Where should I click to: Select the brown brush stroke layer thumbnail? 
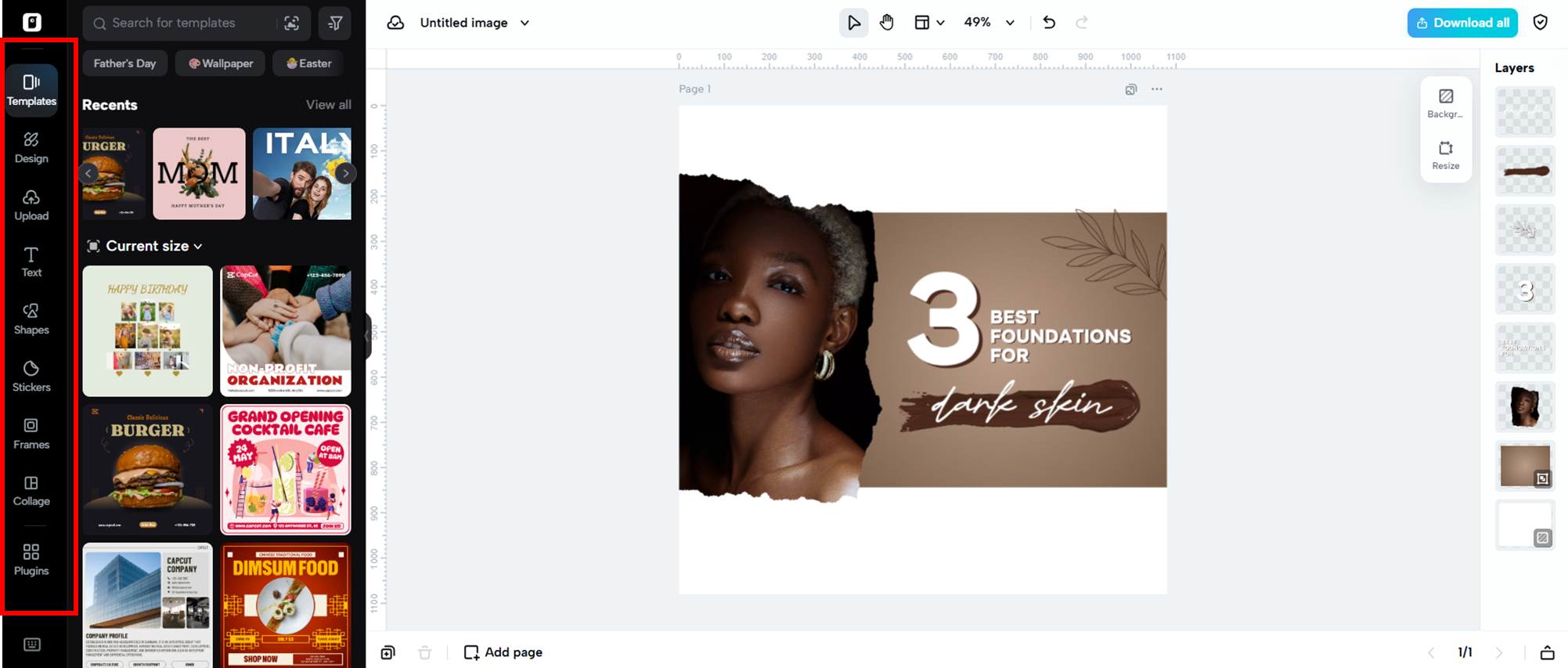click(1524, 171)
